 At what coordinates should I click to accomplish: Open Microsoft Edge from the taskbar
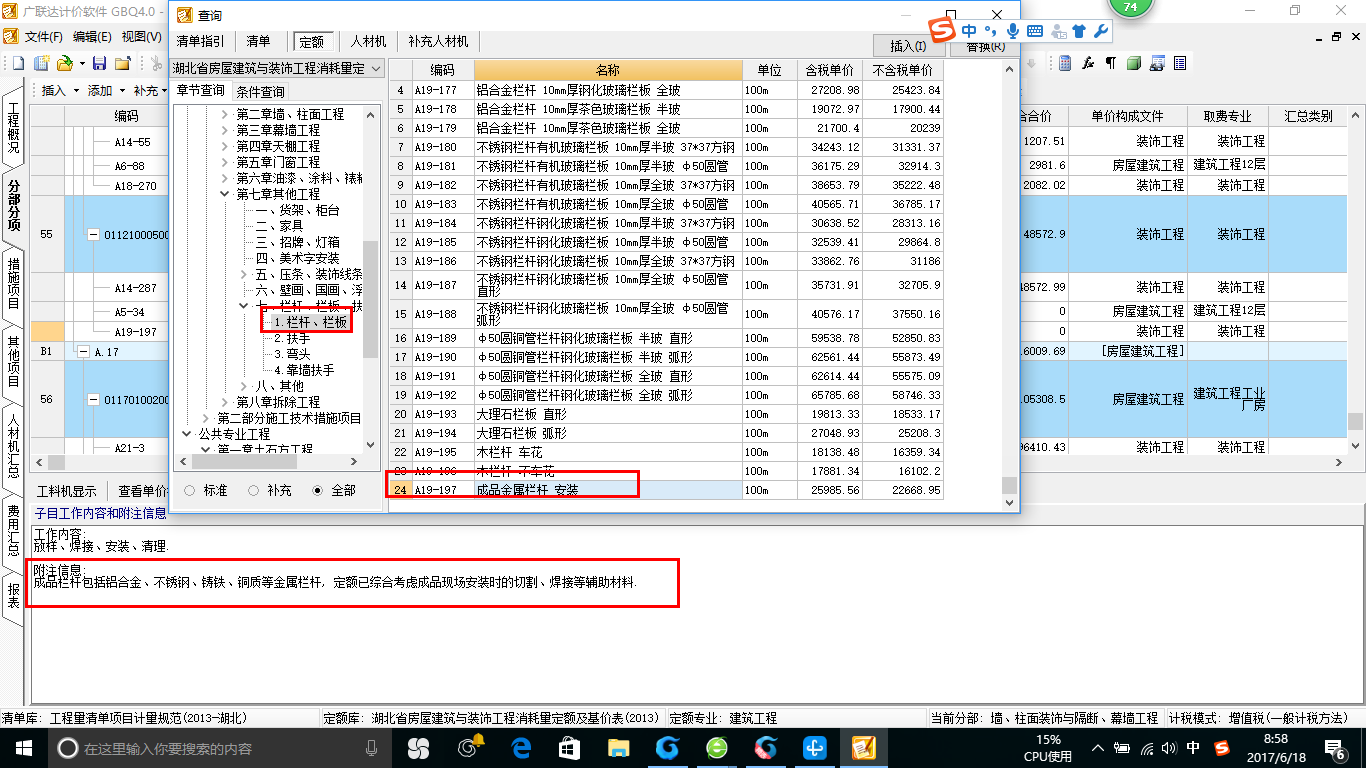click(519, 748)
